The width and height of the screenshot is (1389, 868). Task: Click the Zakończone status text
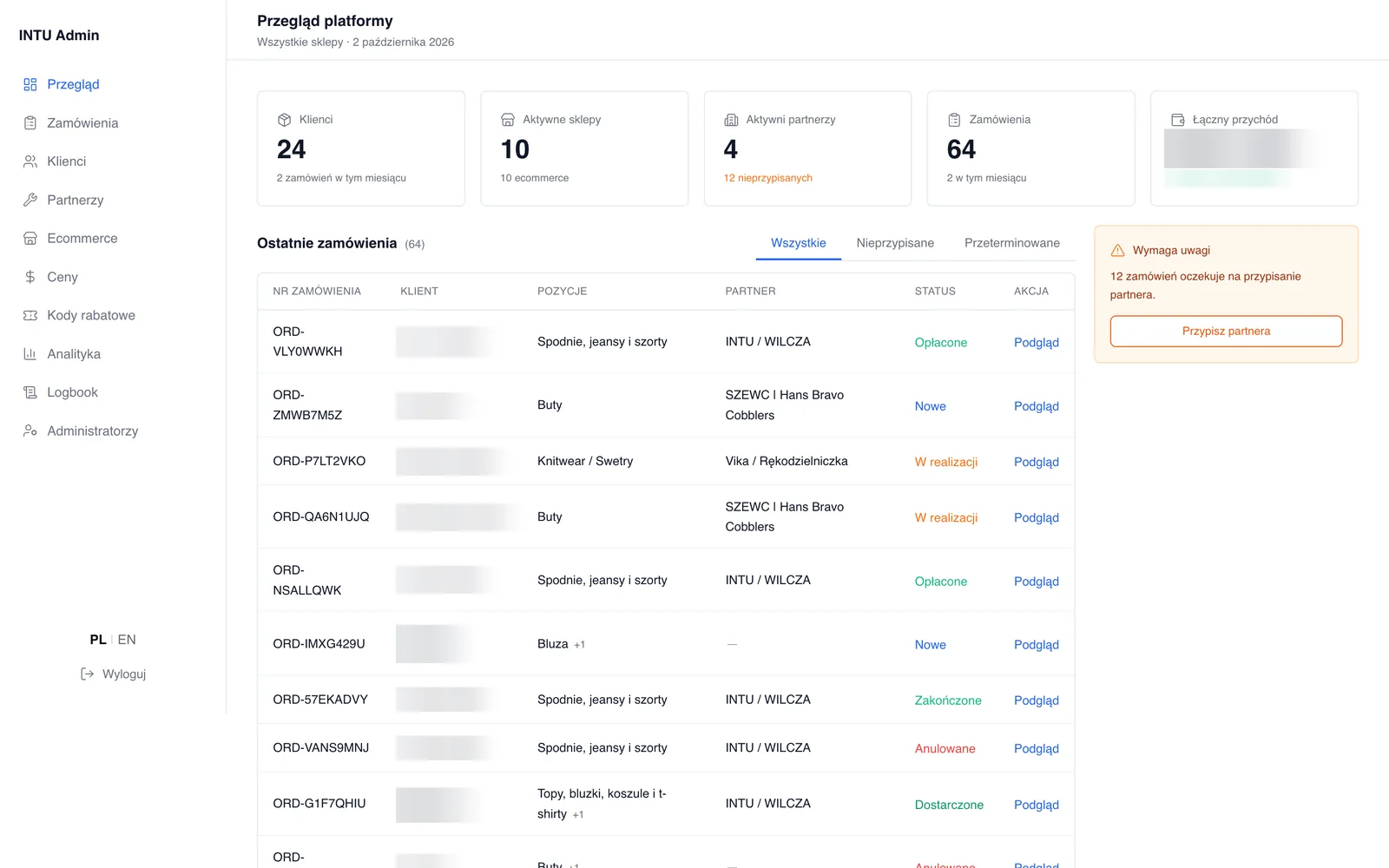point(948,700)
